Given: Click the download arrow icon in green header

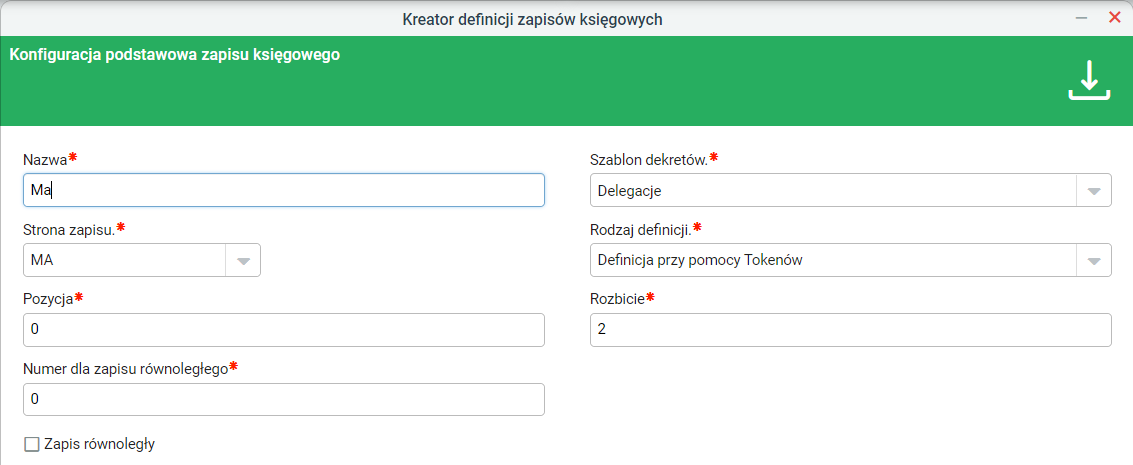Looking at the screenshot, I should coord(1089,80).
